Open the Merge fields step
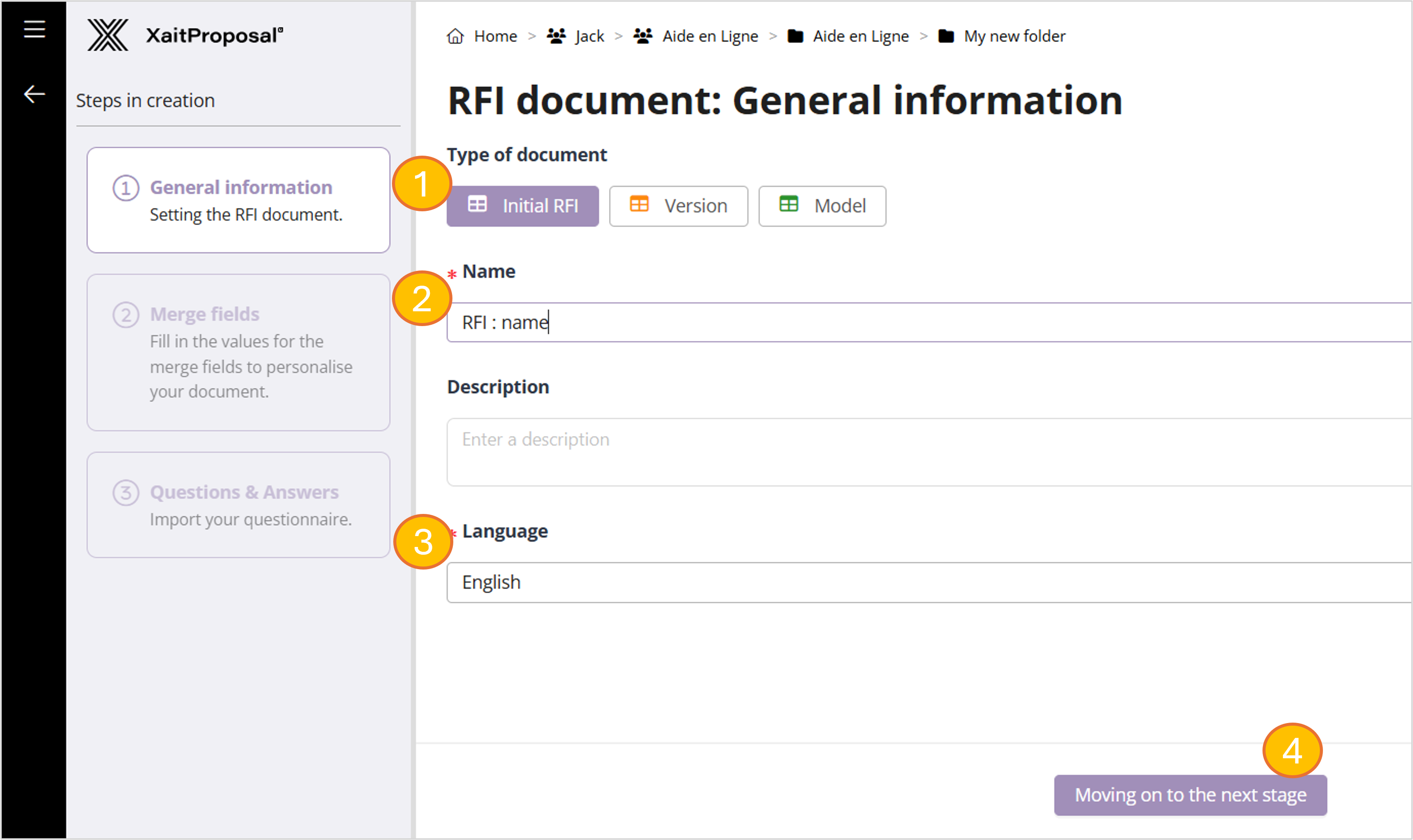The image size is (1413, 840). pyautogui.click(x=238, y=351)
